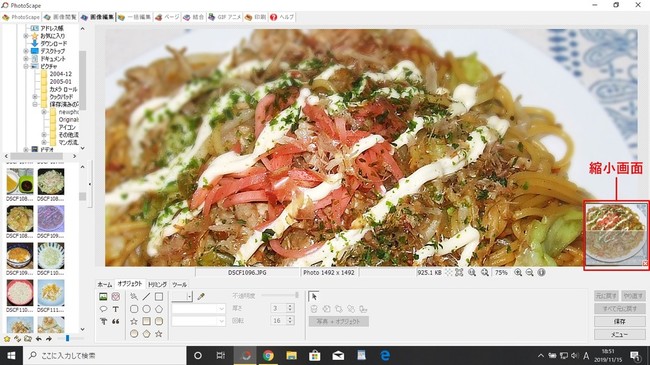The width and height of the screenshot is (650, 365).
Task: Expand the デスクトップ tree node
Action: point(26,51)
